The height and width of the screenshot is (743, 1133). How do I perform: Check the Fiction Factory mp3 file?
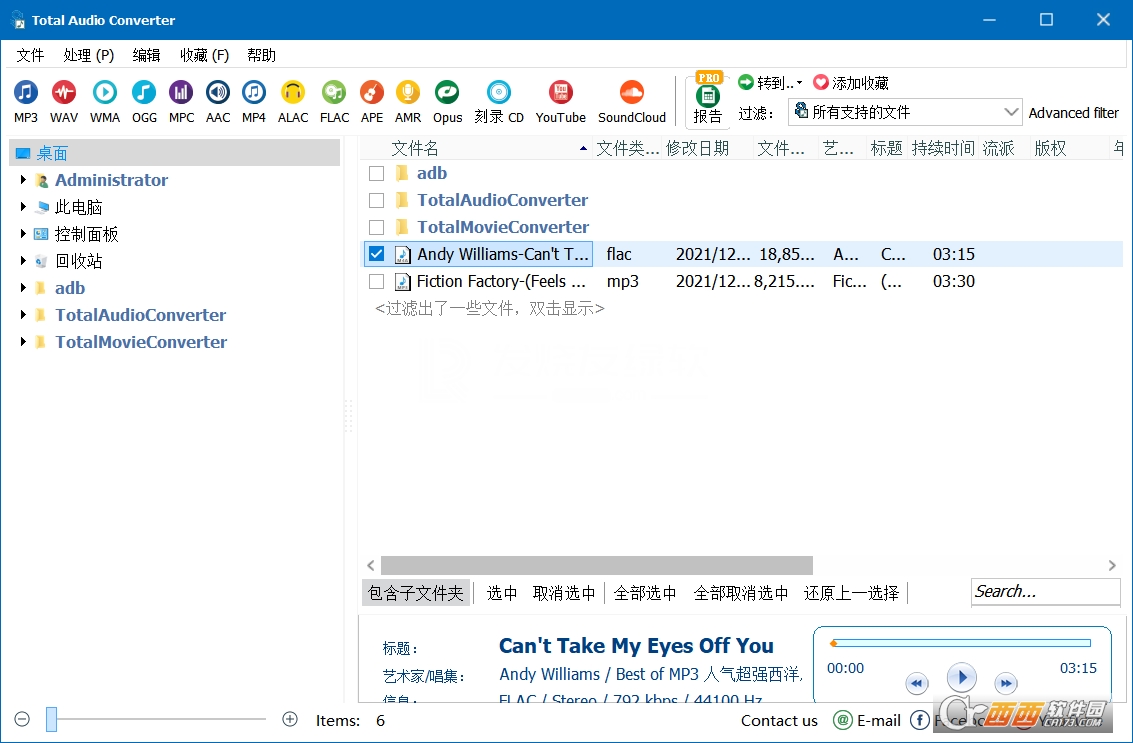click(x=377, y=281)
